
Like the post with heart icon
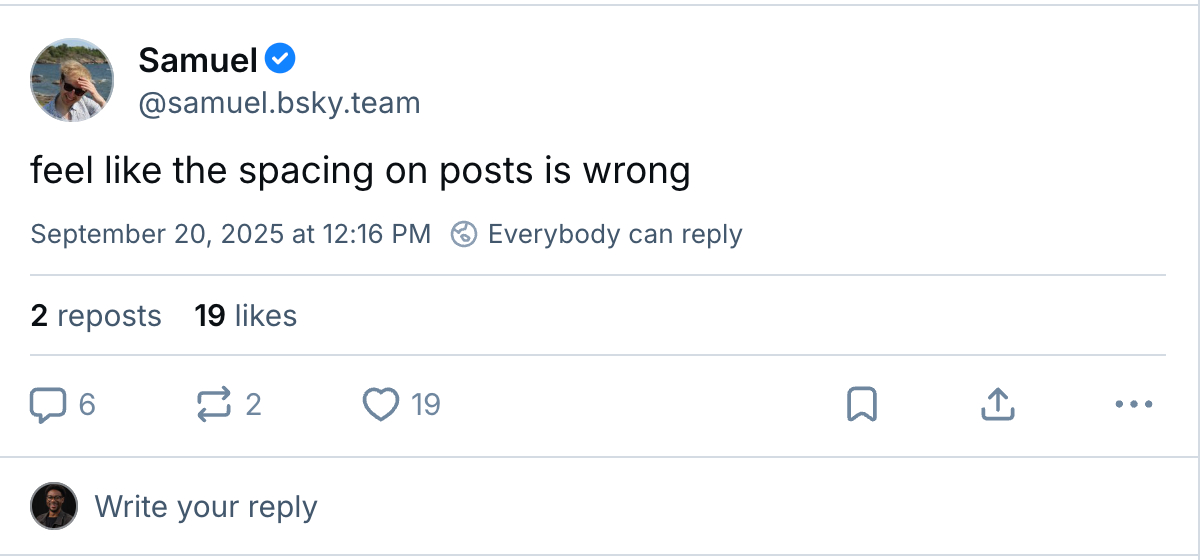[x=380, y=405]
